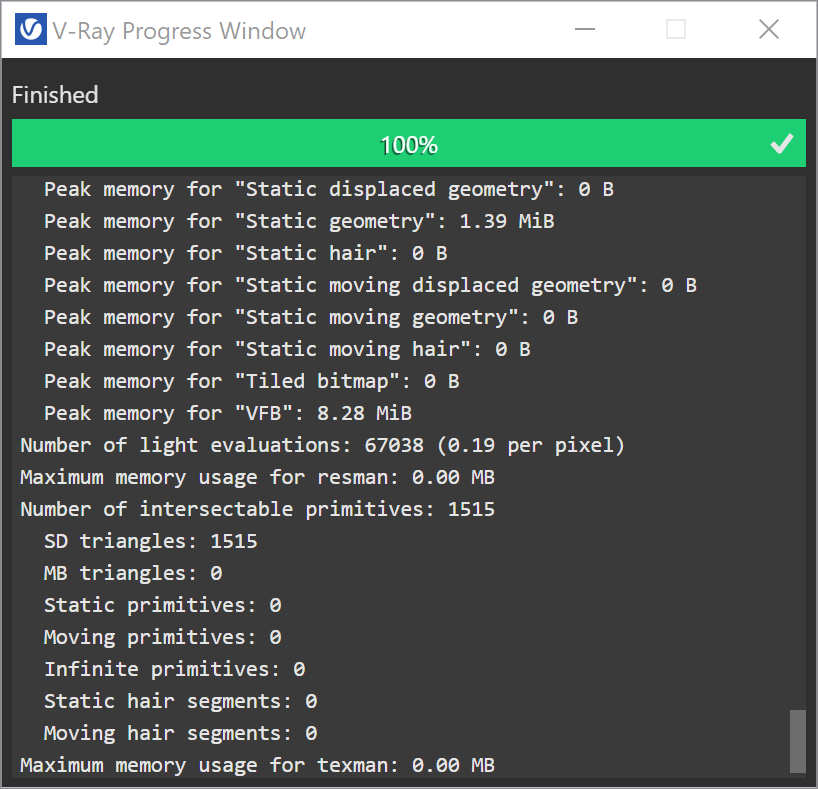Viewport: 818px width, 789px height.
Task: Select Number of intersectable primitives line
Action: 257,509
